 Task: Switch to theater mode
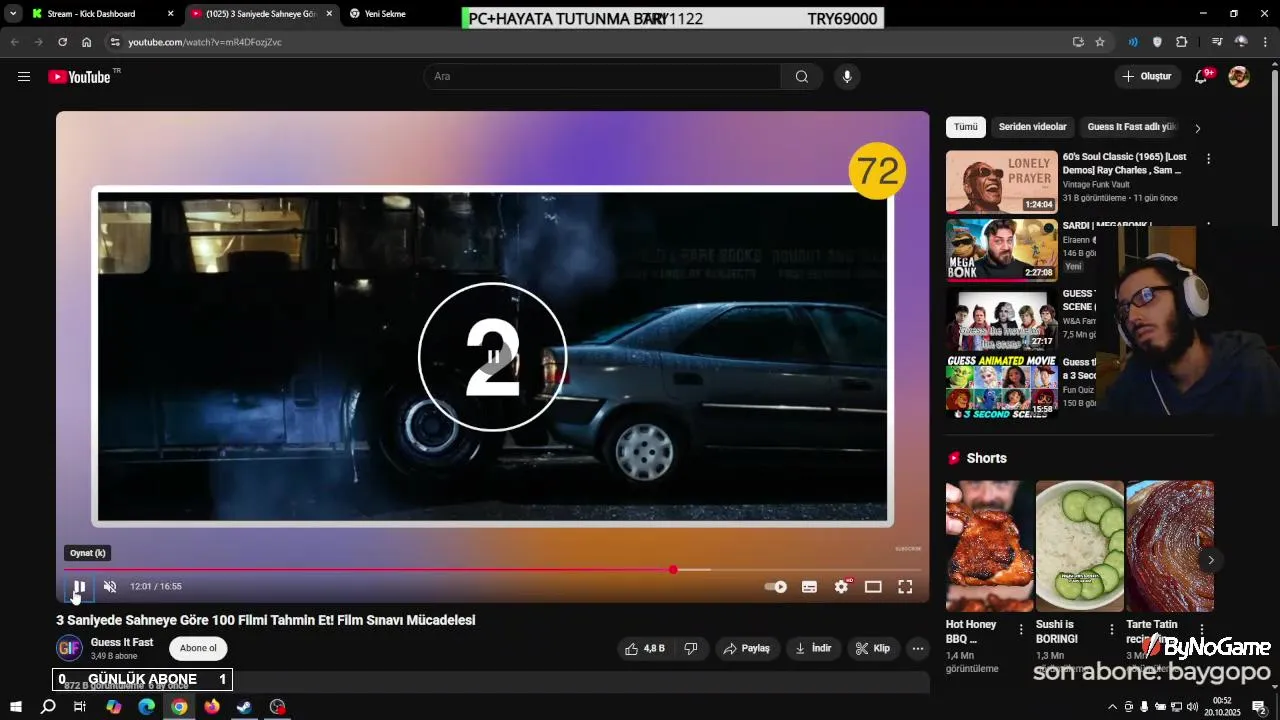pos(873,587)
